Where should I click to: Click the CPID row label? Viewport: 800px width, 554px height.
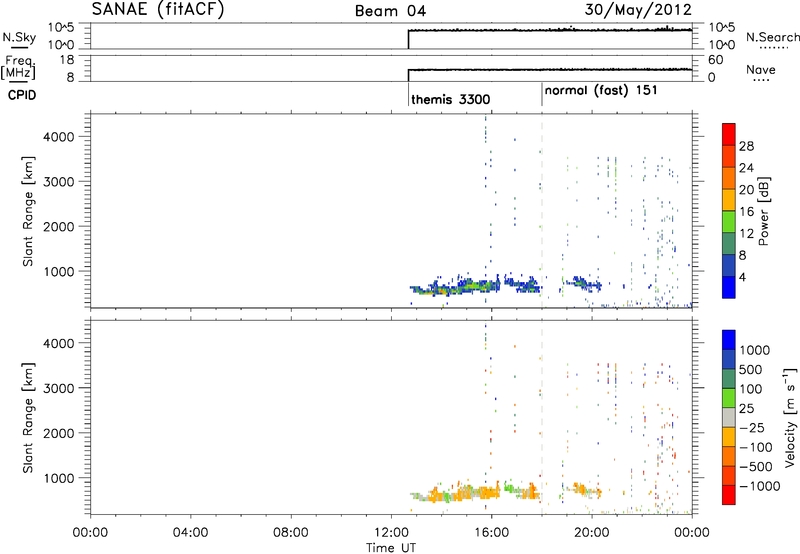point(22,95)
